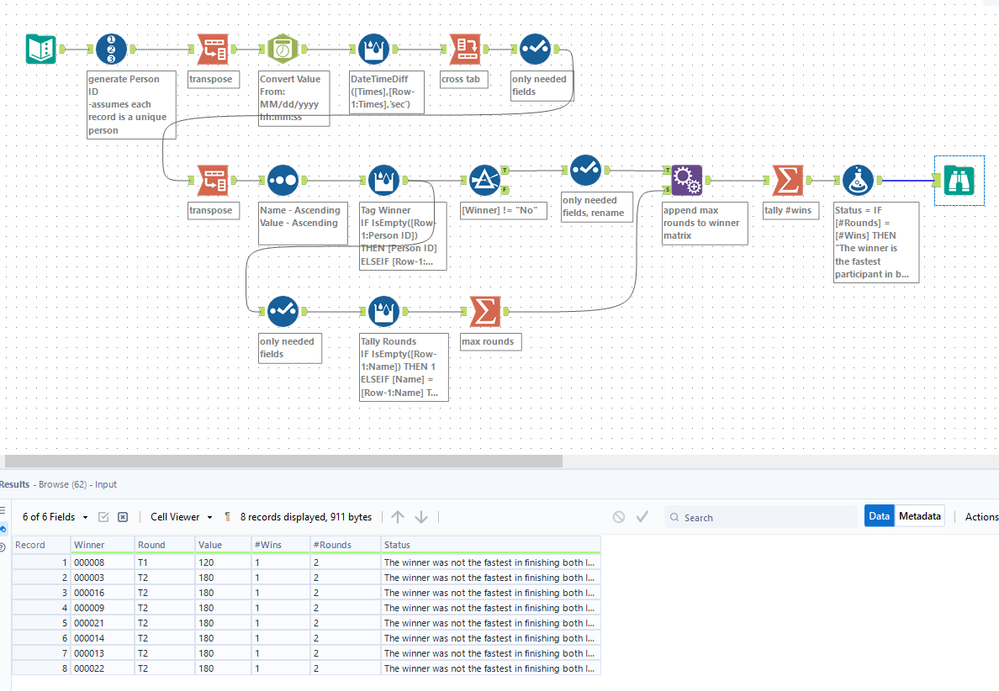Select the Input Data book tool

(41, 49)
